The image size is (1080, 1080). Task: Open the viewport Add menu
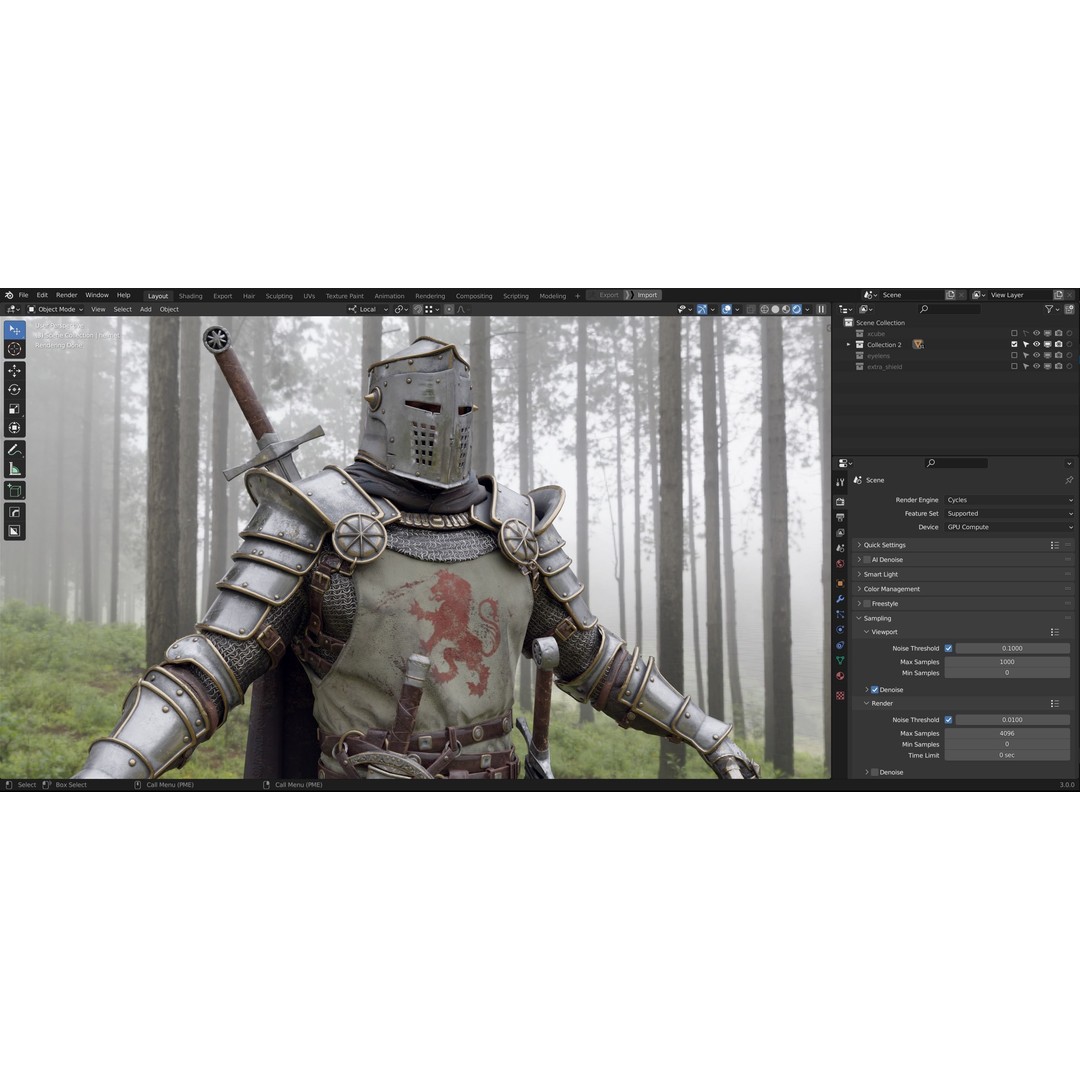[x=145, y=309]
